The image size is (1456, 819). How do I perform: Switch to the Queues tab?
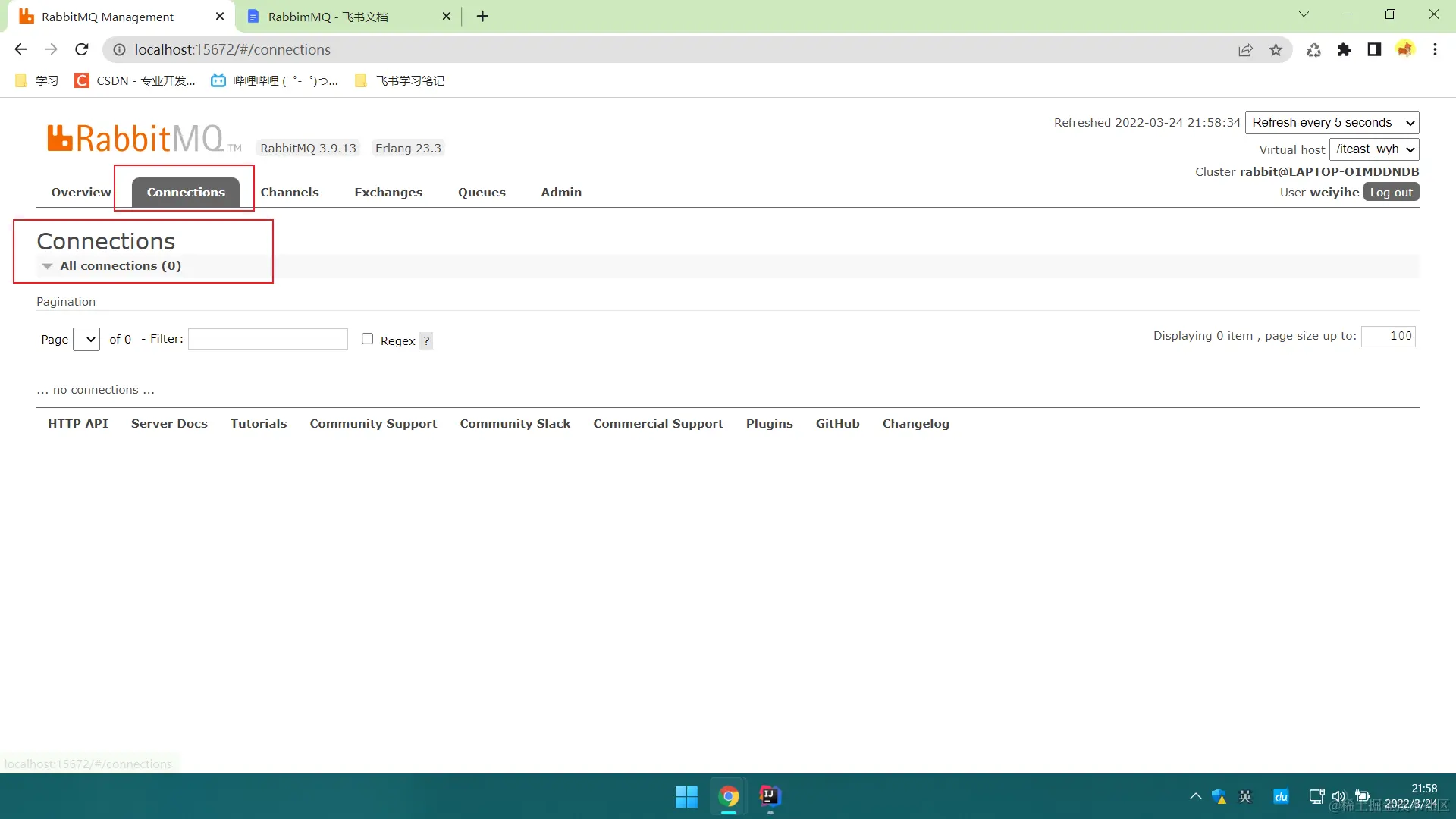pyautogui.click(x=482, y=193)
